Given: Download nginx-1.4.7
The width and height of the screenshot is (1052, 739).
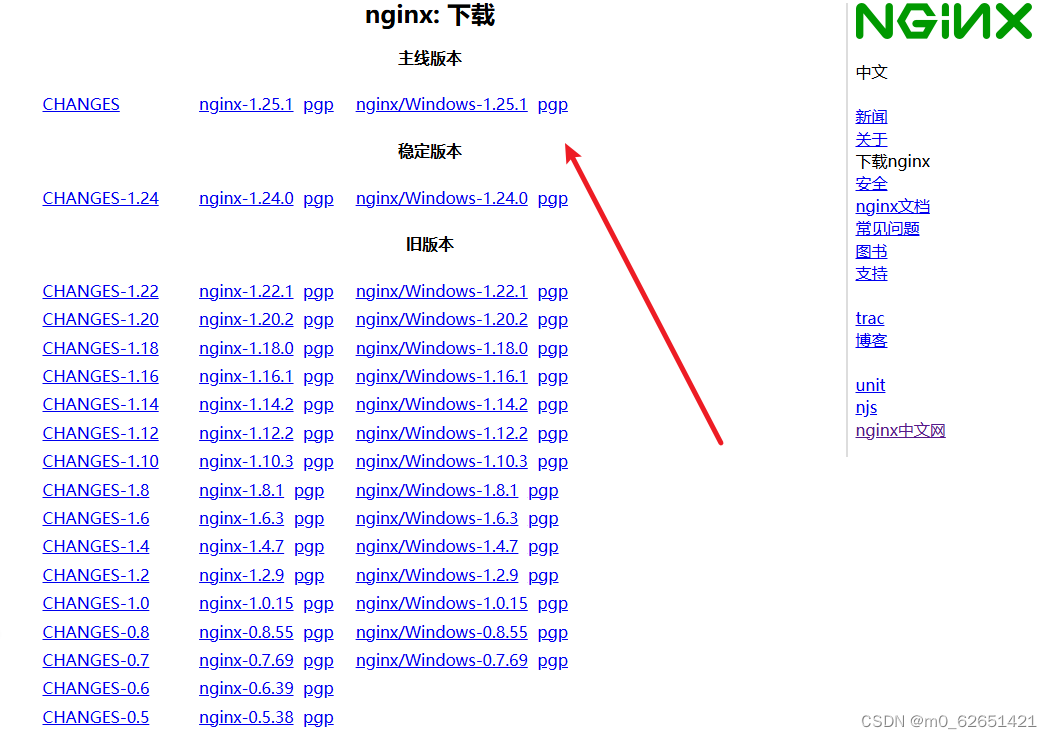Looking at the screenshot, I should point(242,547).
